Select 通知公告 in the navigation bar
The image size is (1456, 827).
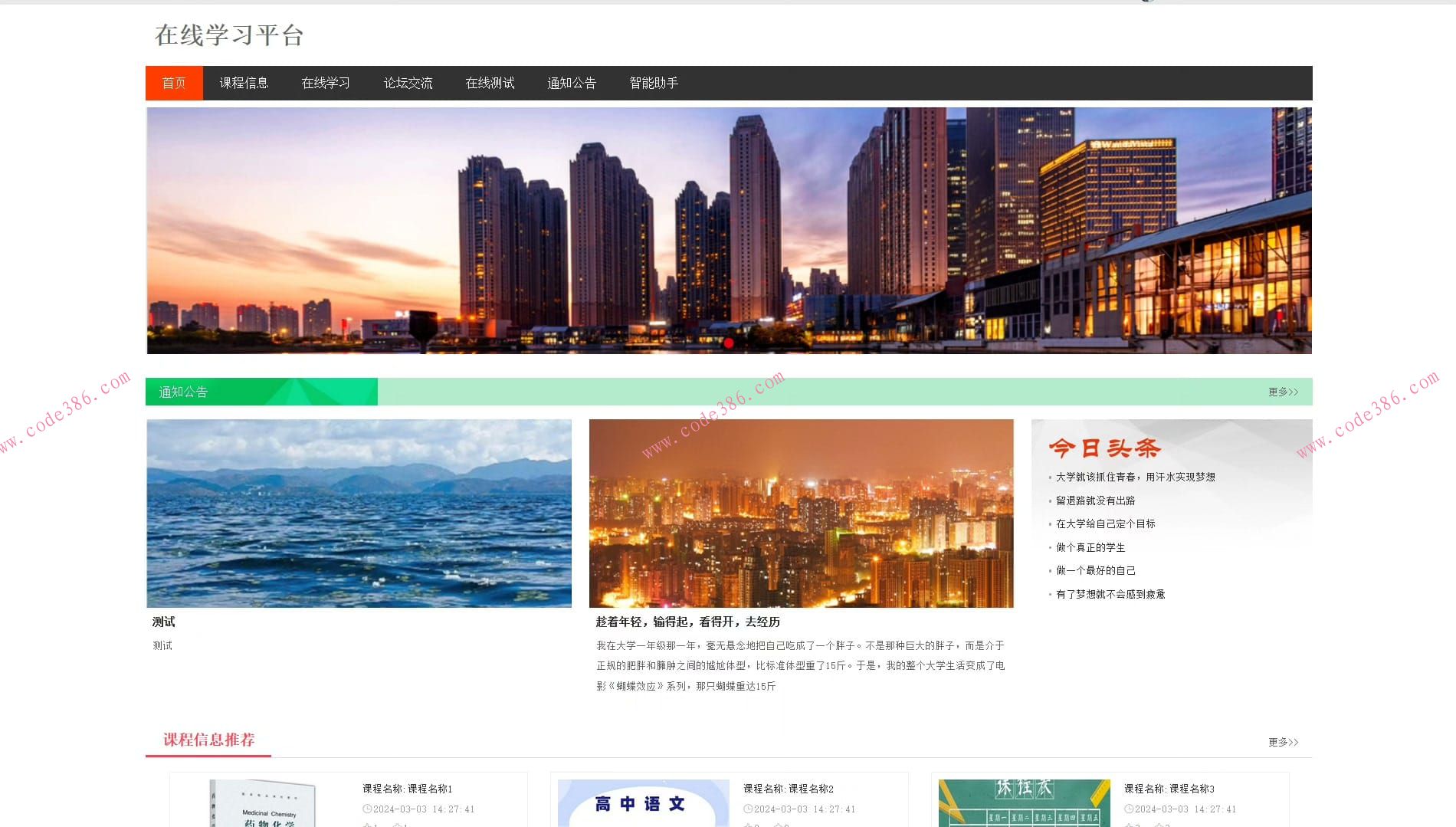click(572, 83)
